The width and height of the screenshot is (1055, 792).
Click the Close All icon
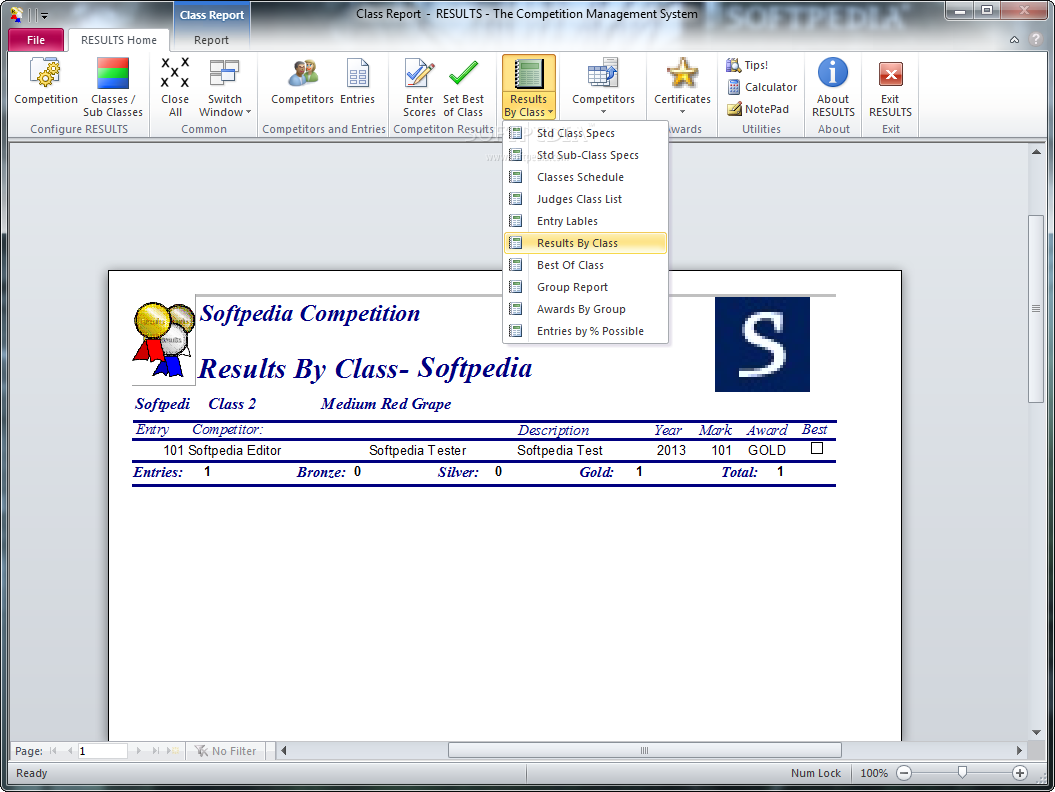pyautogui.click(x=175, y=88)
